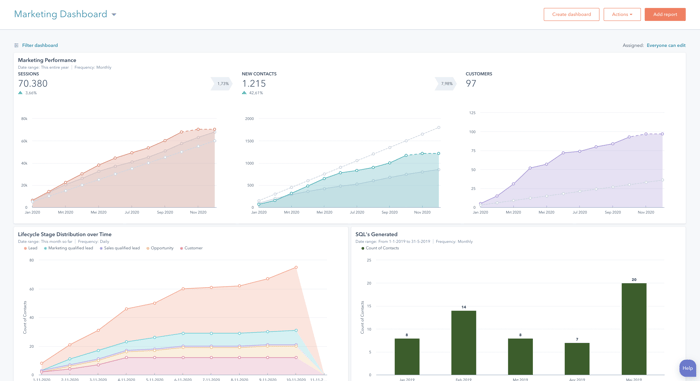Click the CUSTOMERS metric label
The height and width of the screenshot is (381, 700).
pos(479,74)
